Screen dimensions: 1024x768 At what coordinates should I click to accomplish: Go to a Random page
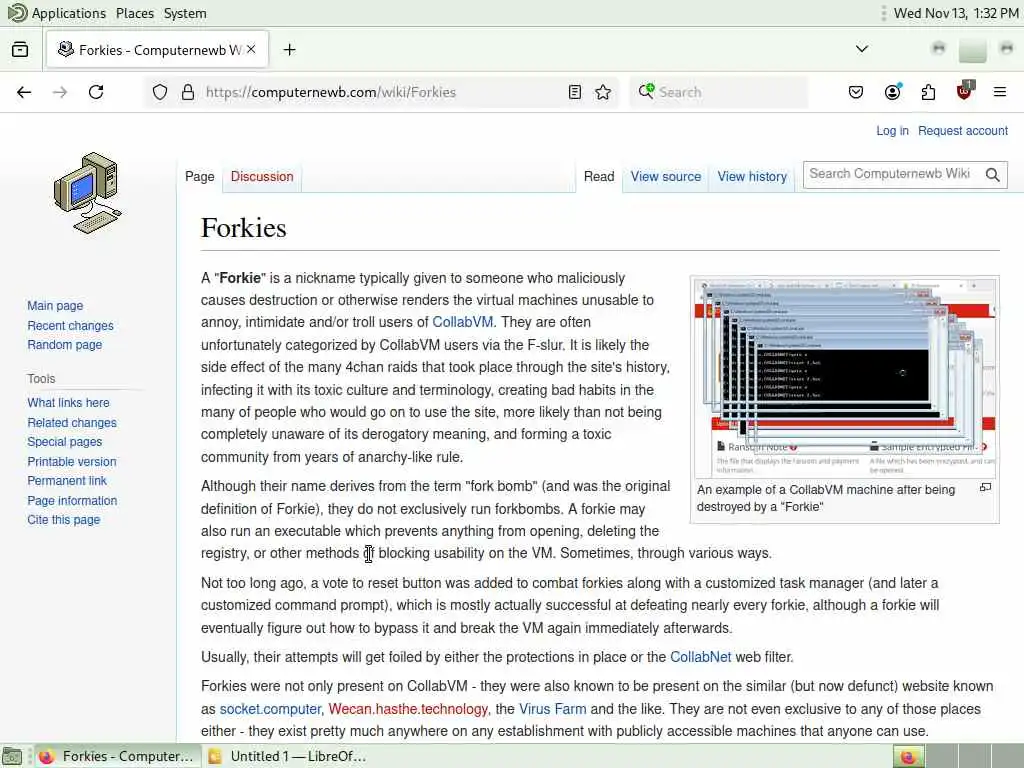tap(64, 344)
